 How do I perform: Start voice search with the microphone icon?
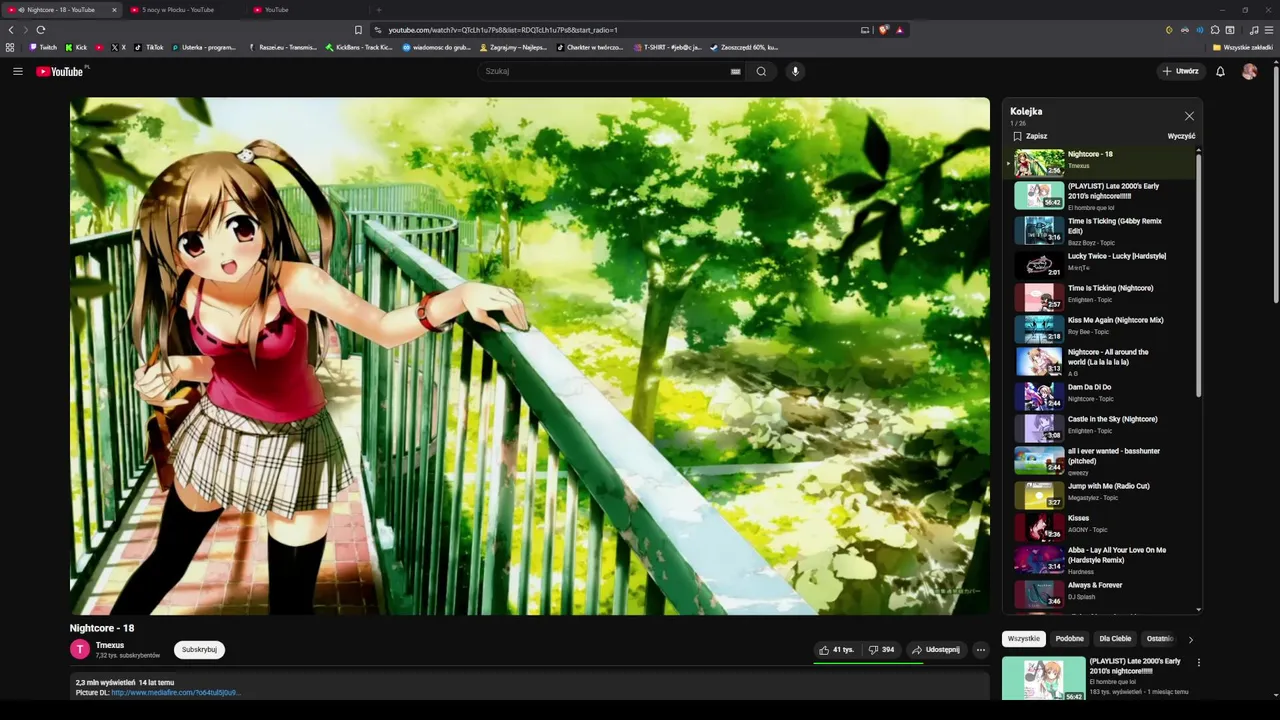[x=795, y=71]
